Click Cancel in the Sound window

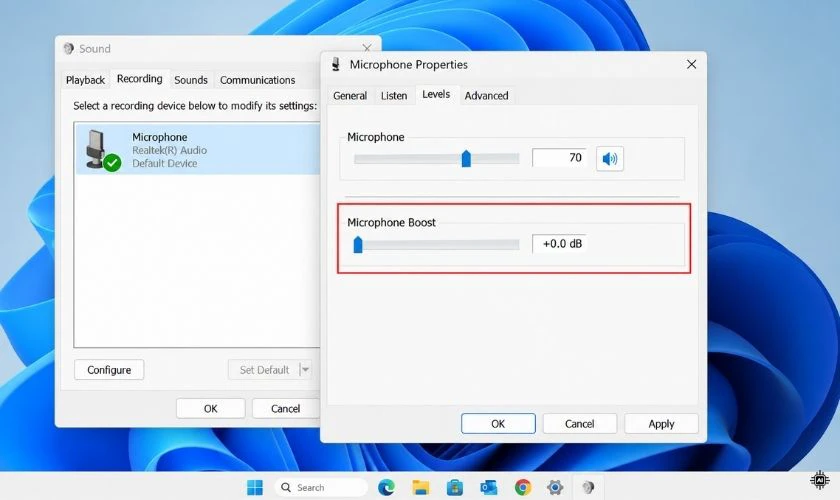point(286,408)
